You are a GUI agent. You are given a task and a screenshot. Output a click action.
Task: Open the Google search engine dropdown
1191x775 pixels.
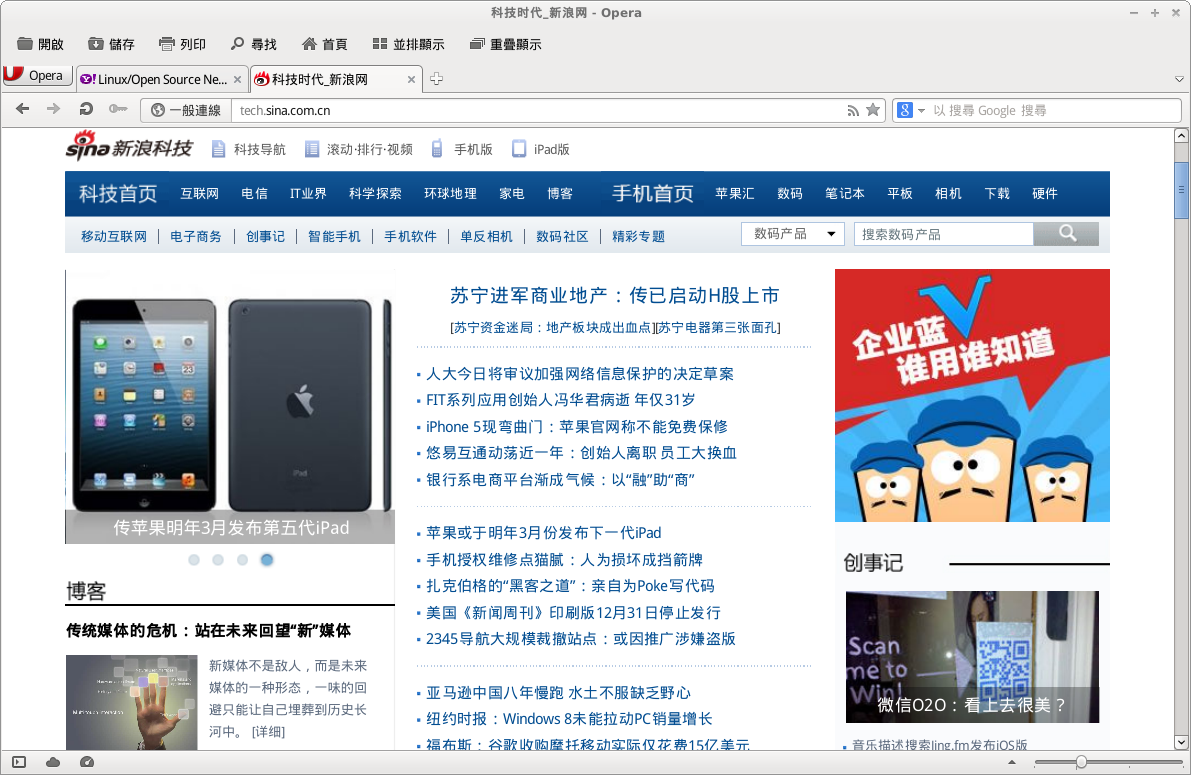[911, 110]
